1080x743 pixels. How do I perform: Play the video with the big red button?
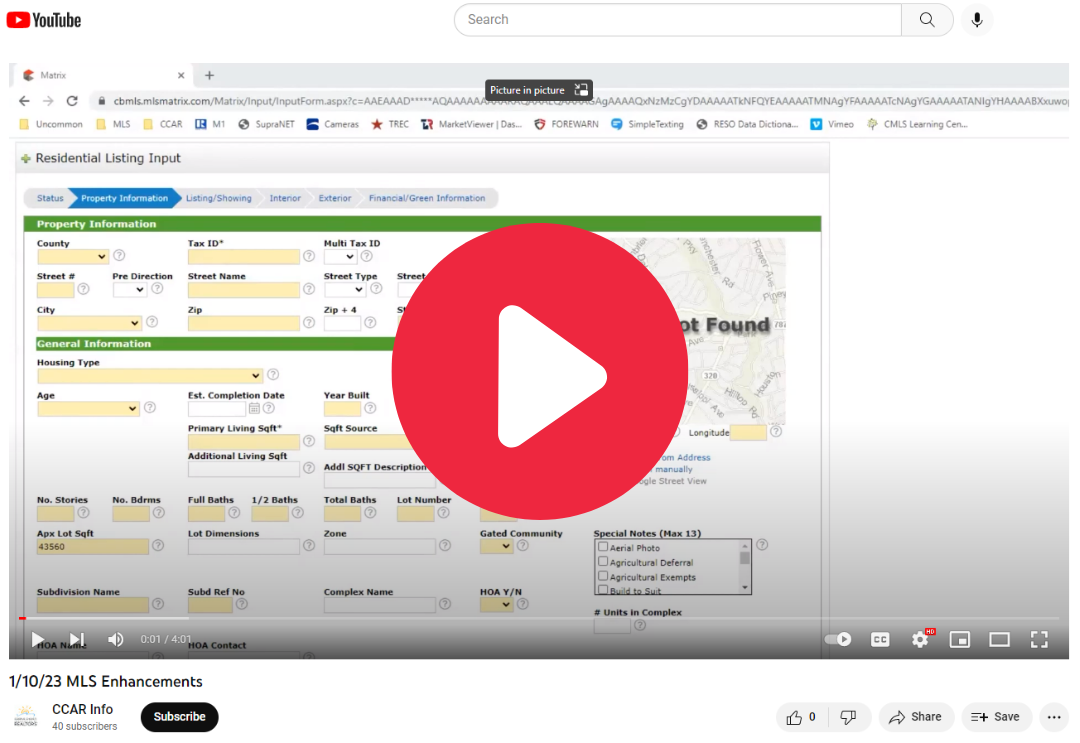(x=539, y=371)
